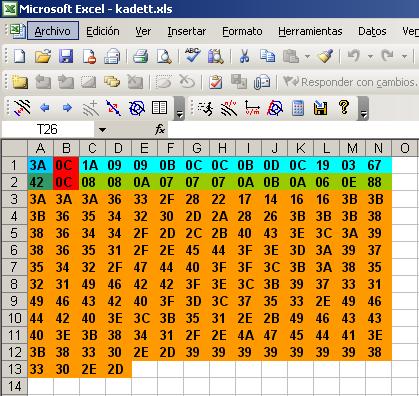
Task: Run the ABC spelling check
Action: pyautogui.click(x=192, y=55)
